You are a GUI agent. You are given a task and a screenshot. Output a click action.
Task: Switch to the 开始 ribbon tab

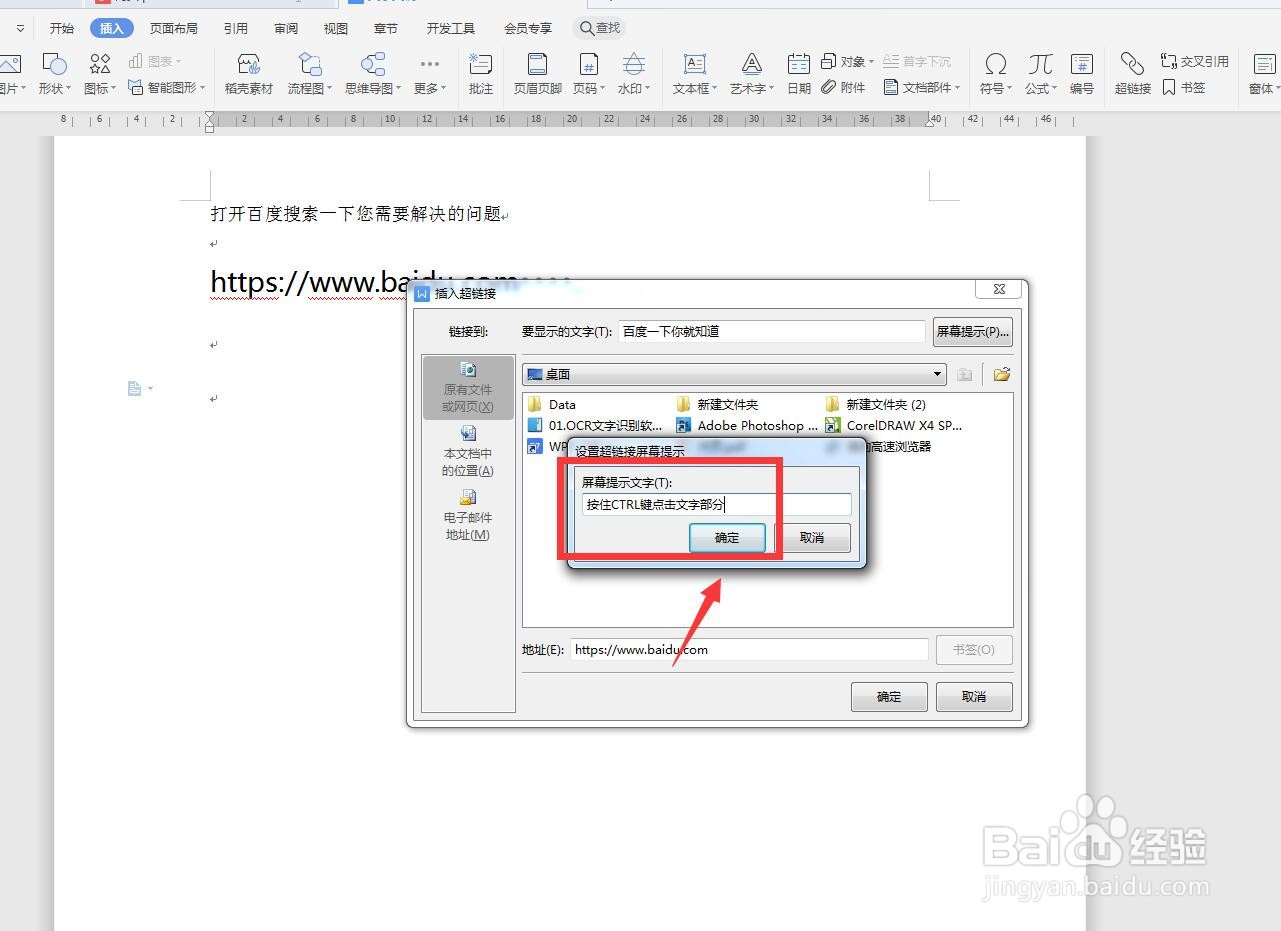pos(61,28)
